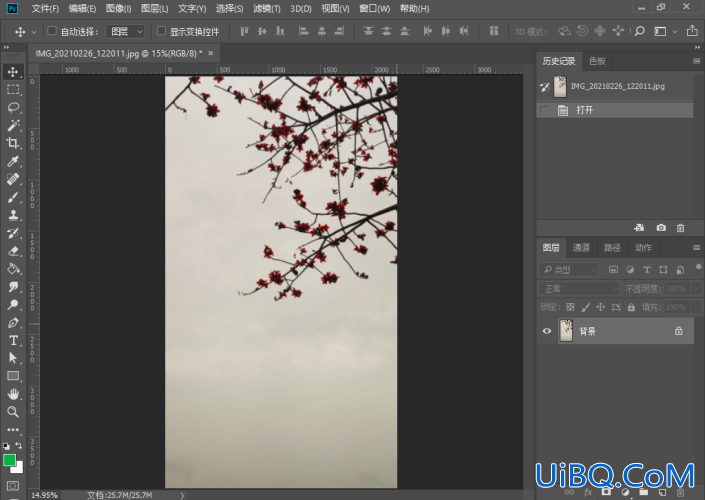705x500 pixels.
Task: Switch to the 通道 tab
Action: click(581, 247)
